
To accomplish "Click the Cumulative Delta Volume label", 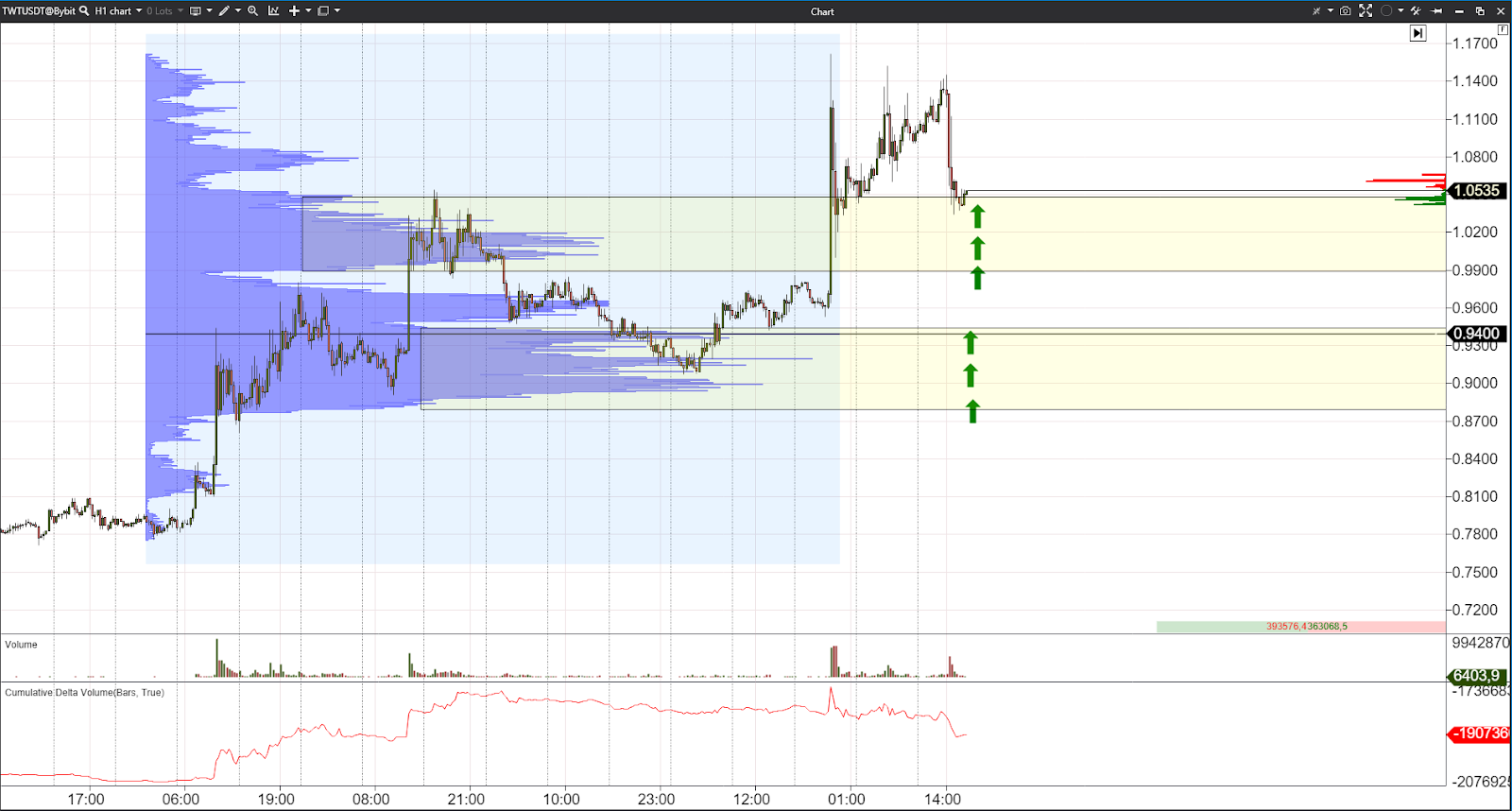I will click(x=84, y=693).
